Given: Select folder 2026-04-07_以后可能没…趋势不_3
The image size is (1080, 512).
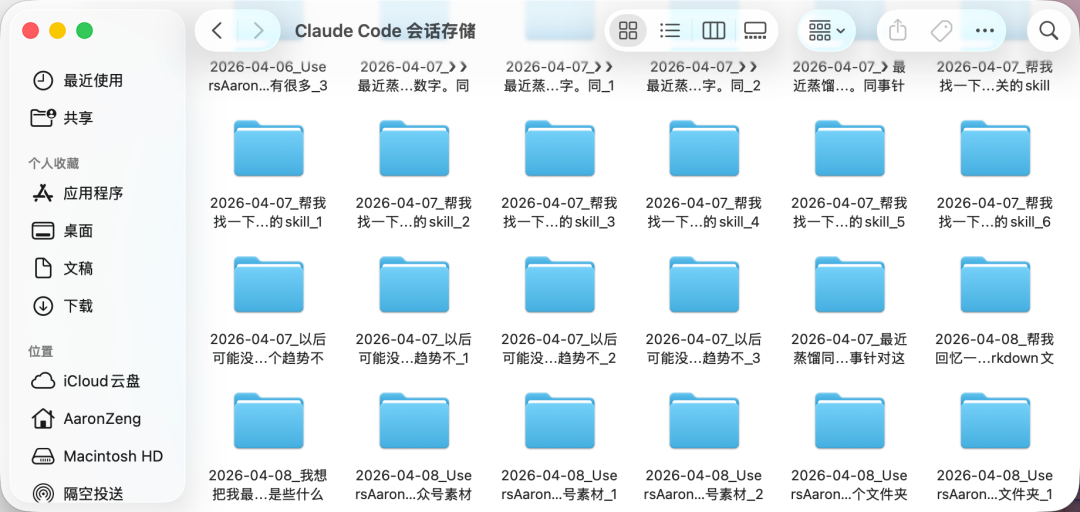Looking at the screenshot, I should tap(704, 286).
